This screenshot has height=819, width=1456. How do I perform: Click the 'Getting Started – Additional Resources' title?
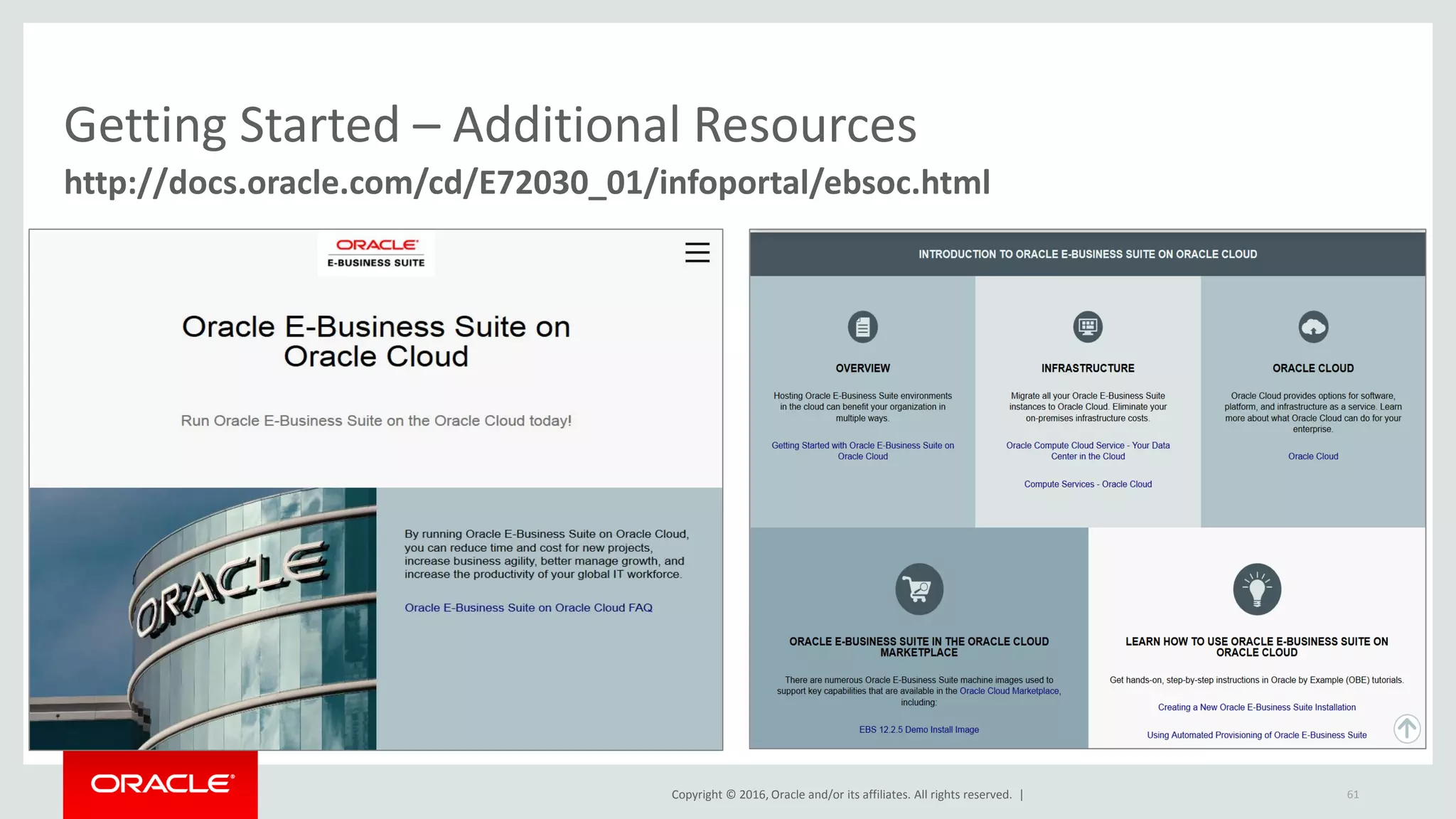pyautogui.click(x=491, y=125)
